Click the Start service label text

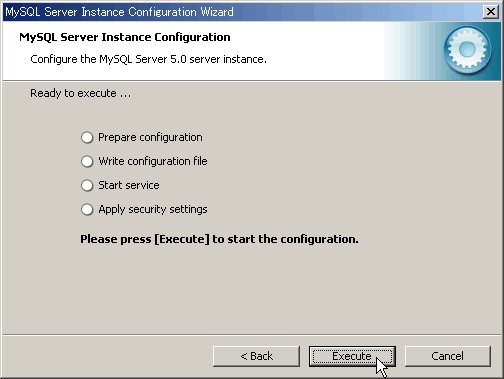pos(129,185)
